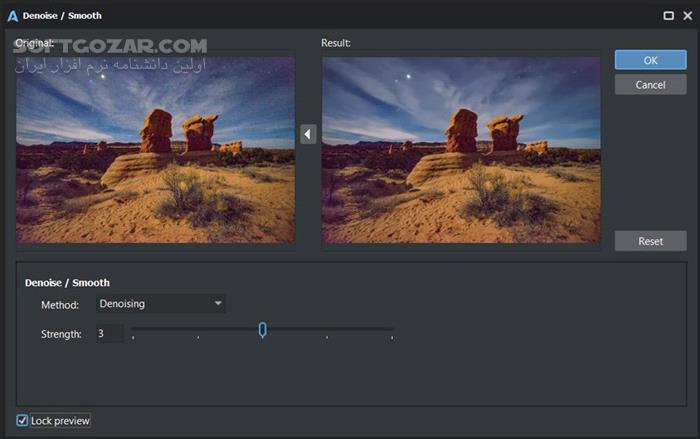
Task: Click the application logo in the title bar
Action: 11,16
